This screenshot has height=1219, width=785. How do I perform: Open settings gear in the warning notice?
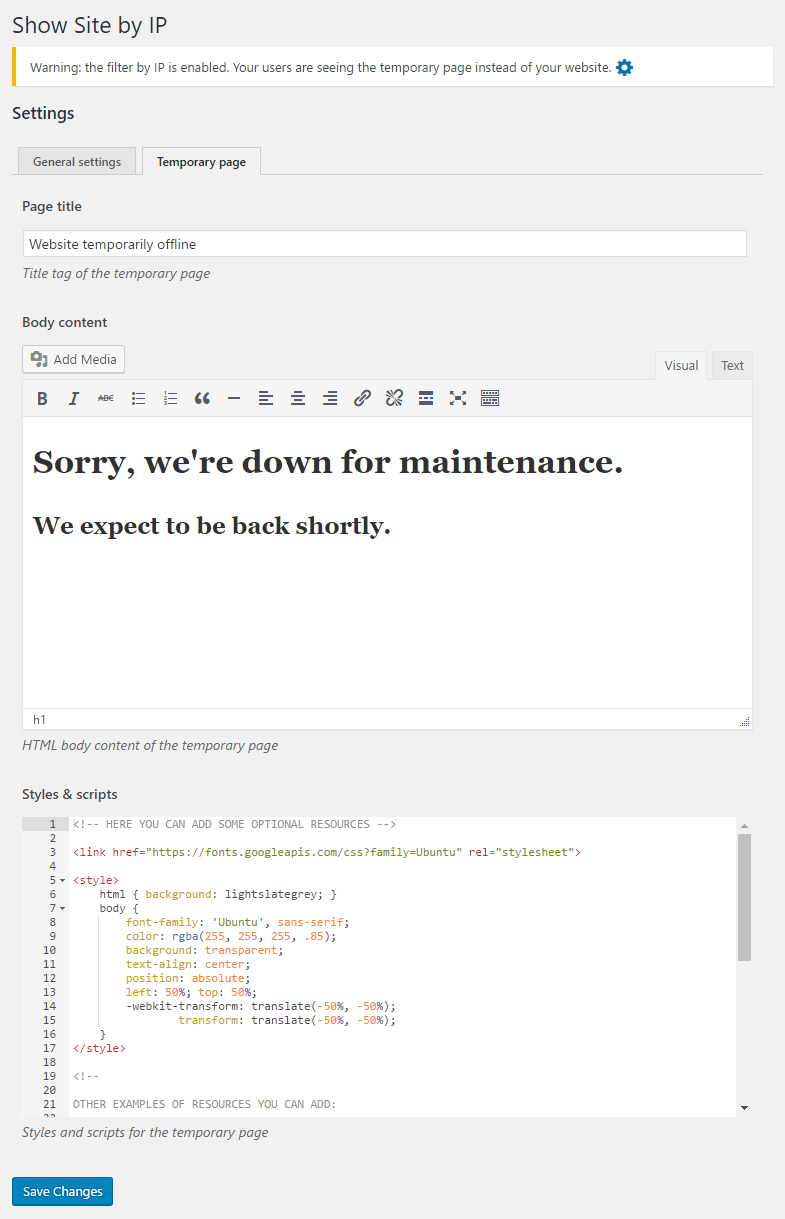[625, 68]
